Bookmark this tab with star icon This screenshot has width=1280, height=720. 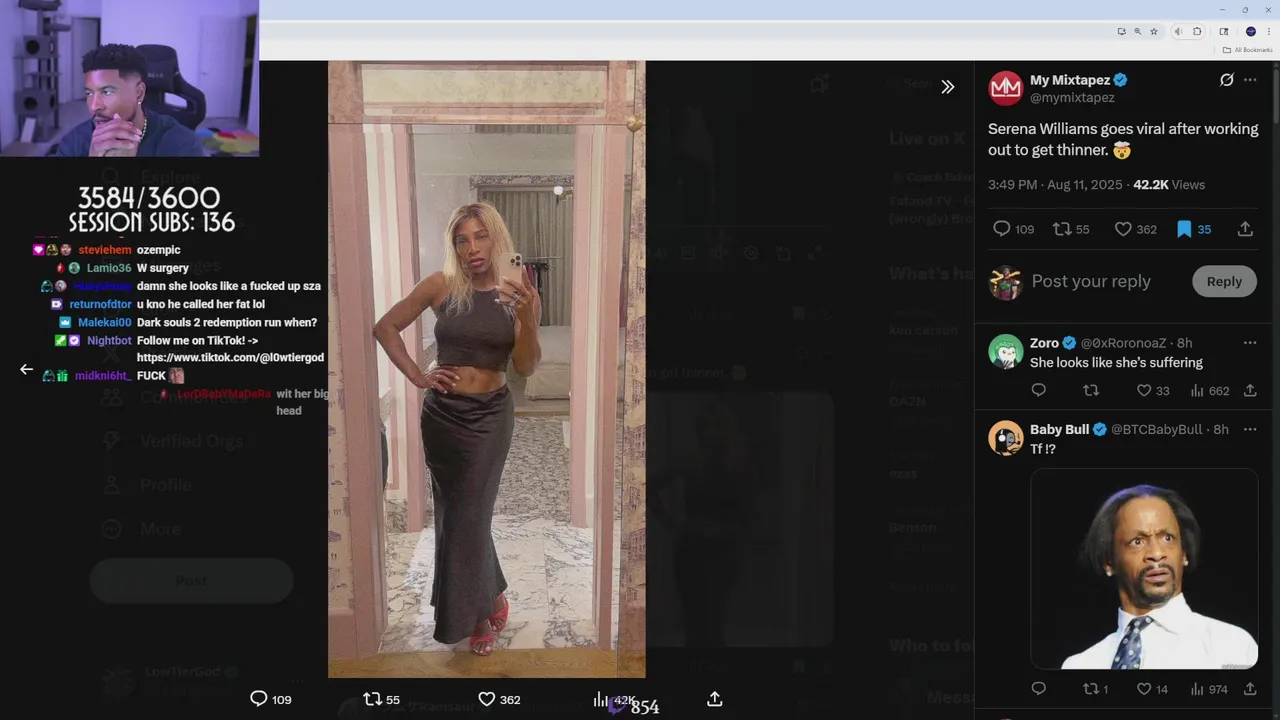(x=1153, y=32)
